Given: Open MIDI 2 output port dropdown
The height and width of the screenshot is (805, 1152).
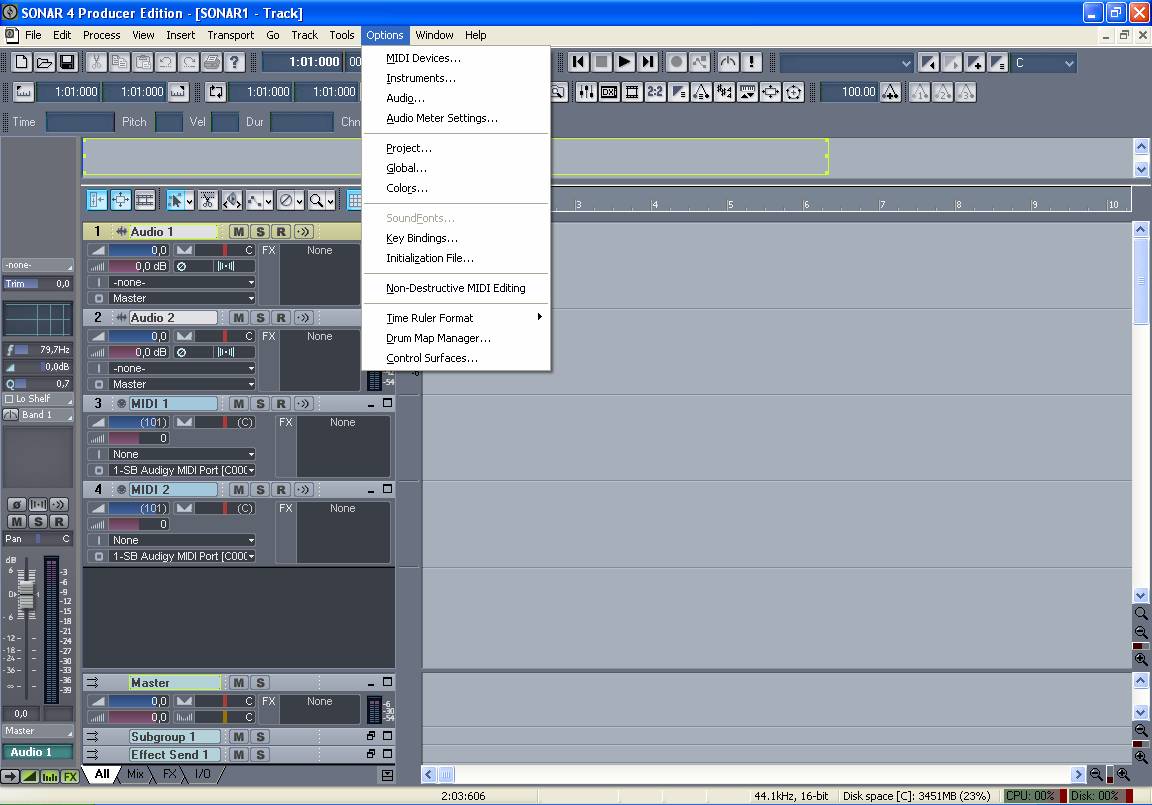Looking at the screenshot, I should [182, 557].
